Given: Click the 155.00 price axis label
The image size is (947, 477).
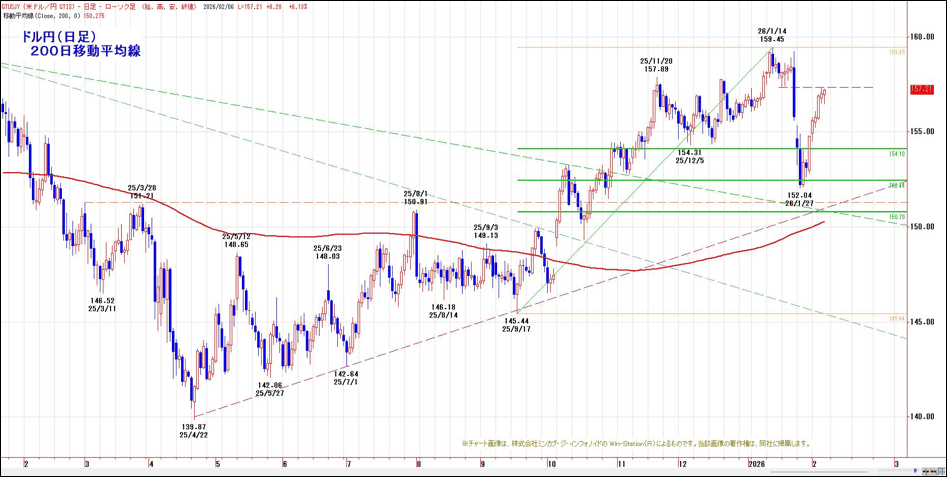Looking at the screenshot, I should pos(922,131).
